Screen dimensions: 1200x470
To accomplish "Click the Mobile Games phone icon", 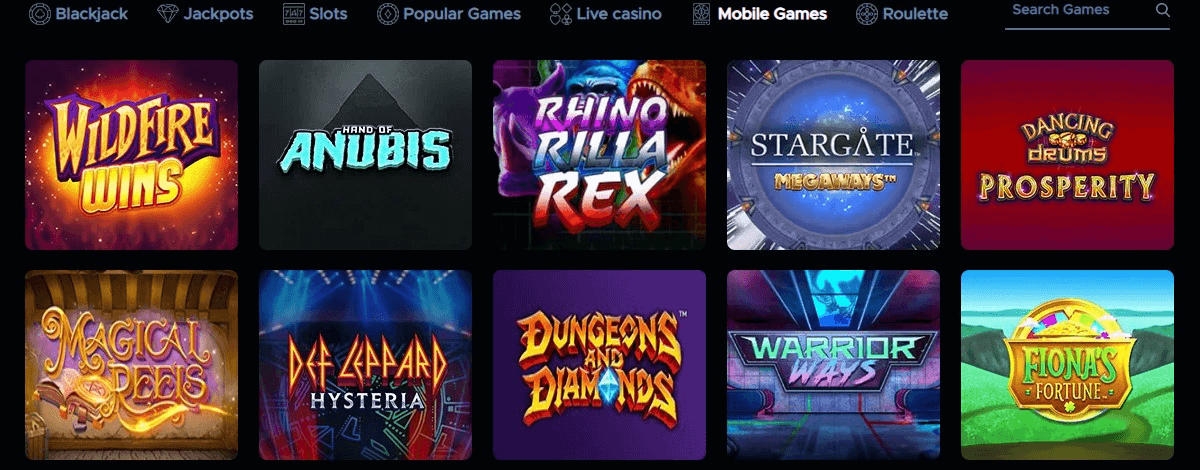I will [x=701, y=14].
